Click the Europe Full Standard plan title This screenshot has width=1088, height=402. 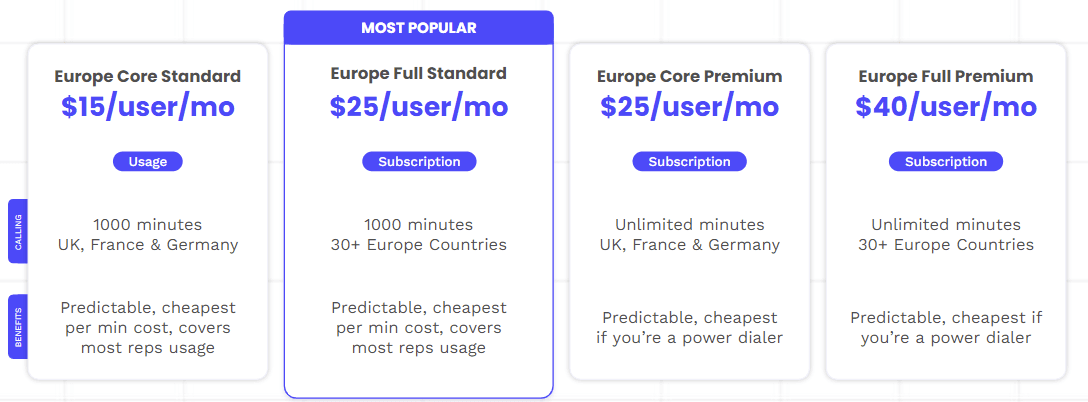pos(419,74)
